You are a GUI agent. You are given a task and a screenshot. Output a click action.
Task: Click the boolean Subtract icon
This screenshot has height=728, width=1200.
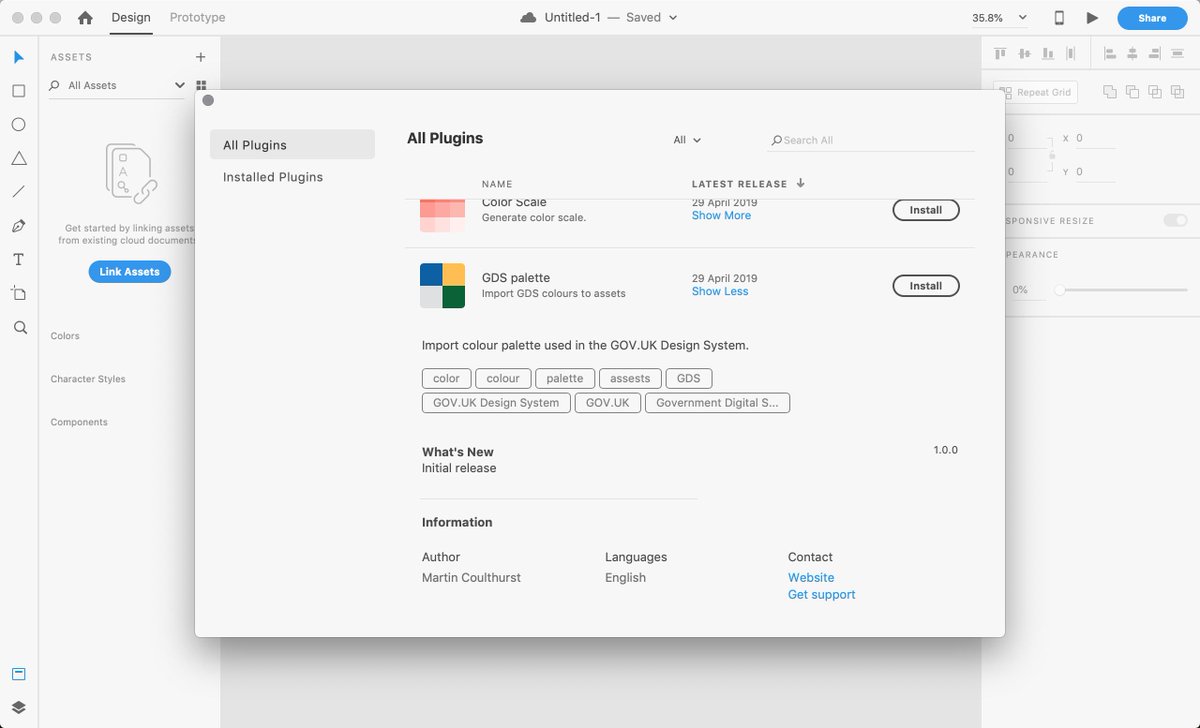click(x=1132, y=92)
